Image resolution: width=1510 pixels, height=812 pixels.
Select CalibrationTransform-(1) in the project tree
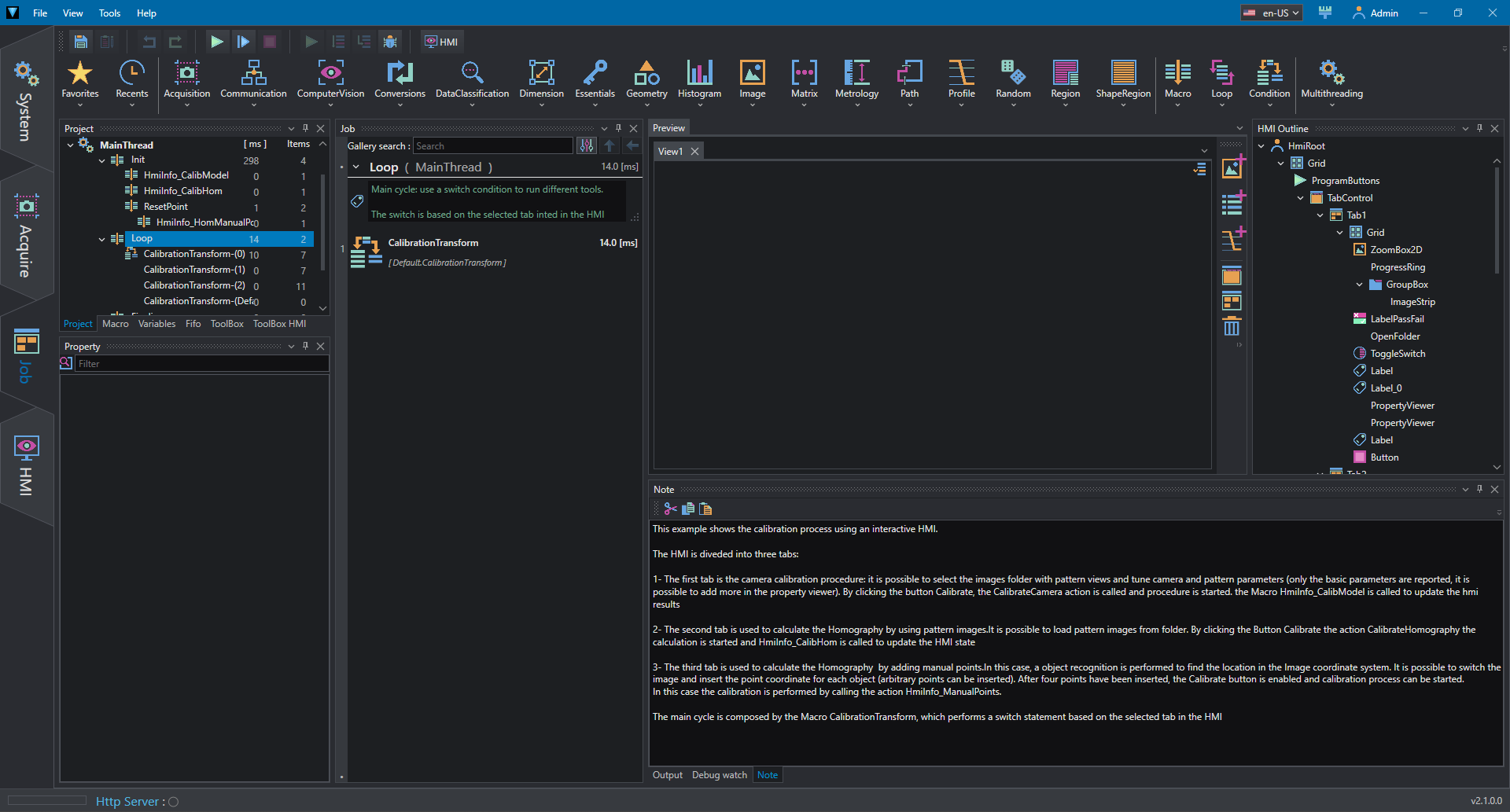pos(194,270)
